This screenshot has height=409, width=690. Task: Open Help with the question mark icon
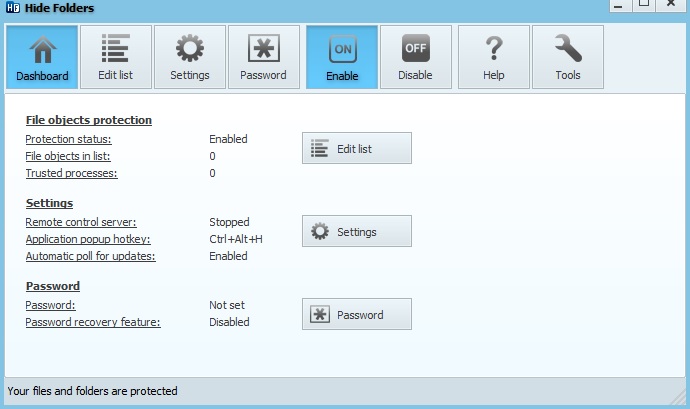(493, 57)
